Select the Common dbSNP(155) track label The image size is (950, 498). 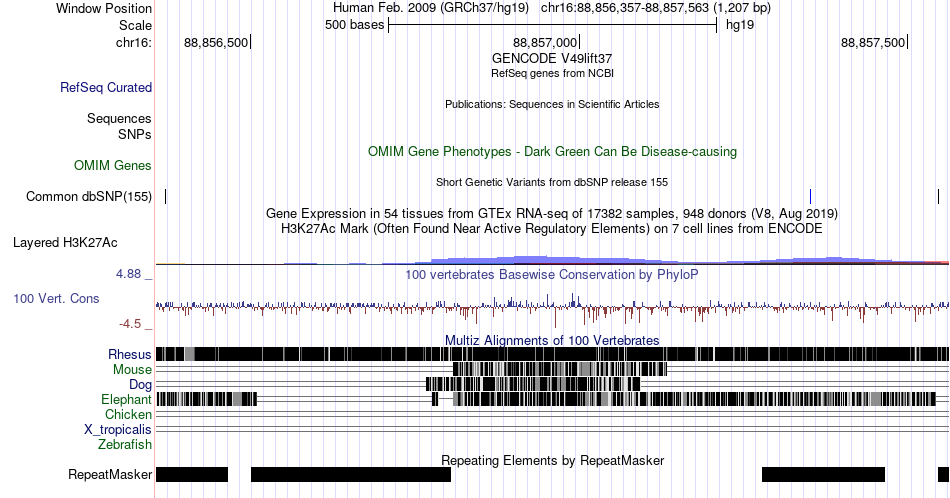(x=89, y=196)
